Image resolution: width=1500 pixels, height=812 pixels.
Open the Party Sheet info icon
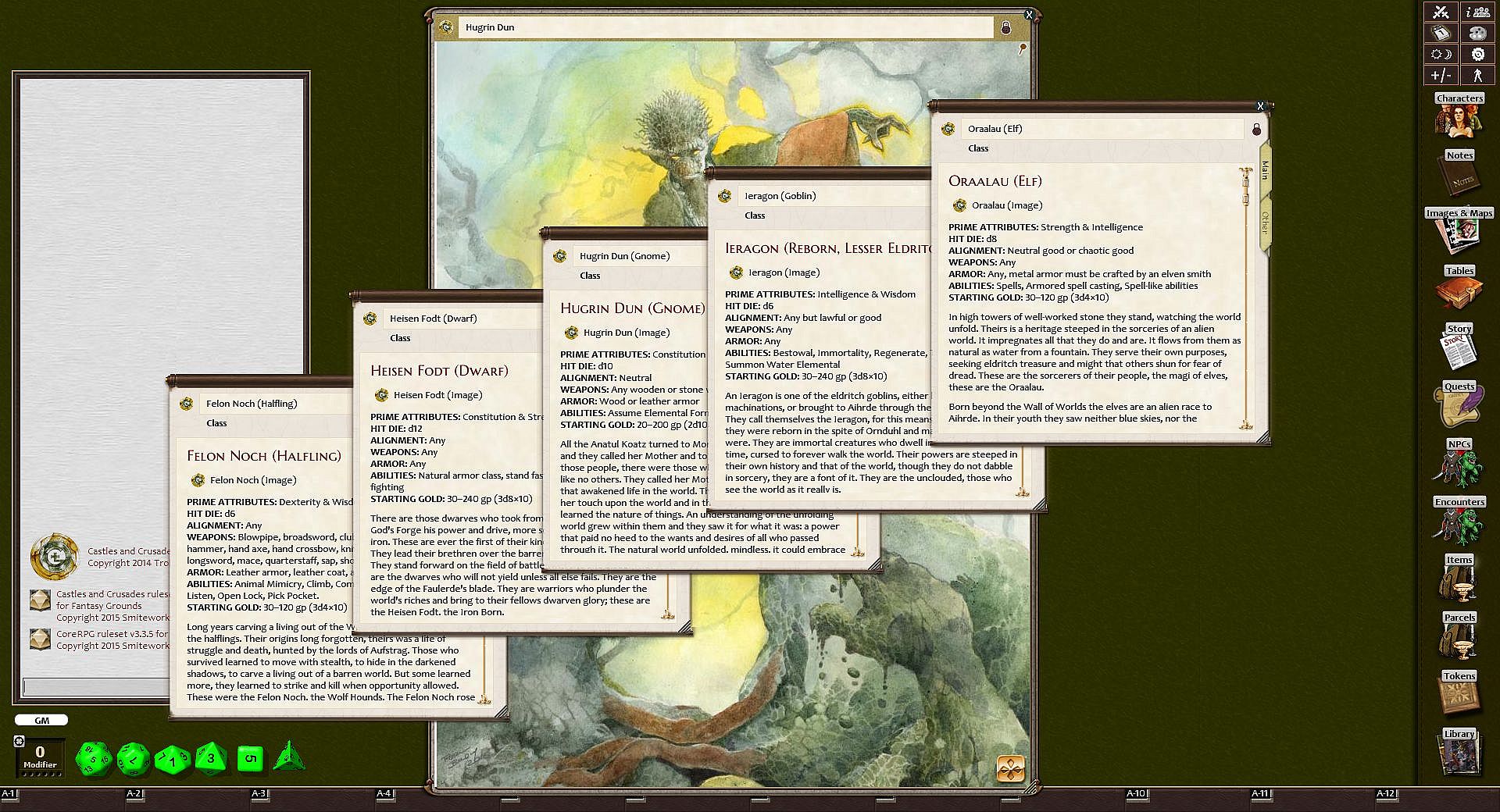coord(1477,12)
